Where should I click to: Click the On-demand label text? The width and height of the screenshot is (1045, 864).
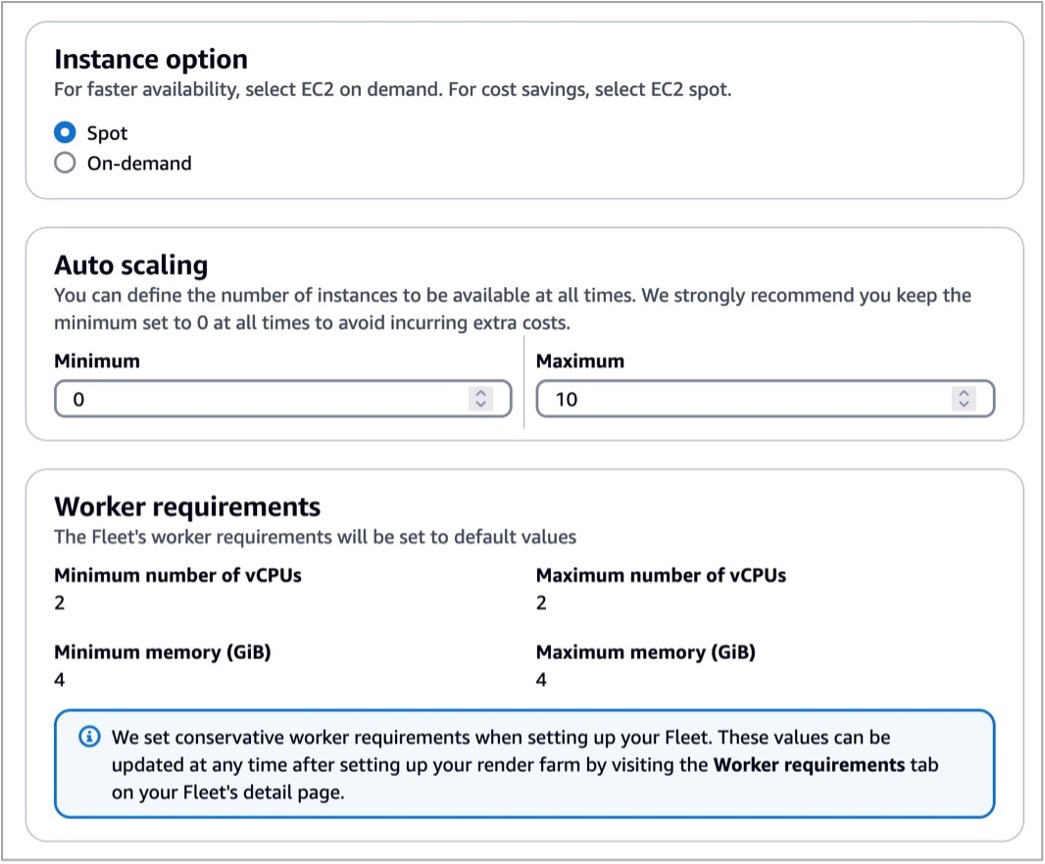pyautogui.click(x=139, y=163)
